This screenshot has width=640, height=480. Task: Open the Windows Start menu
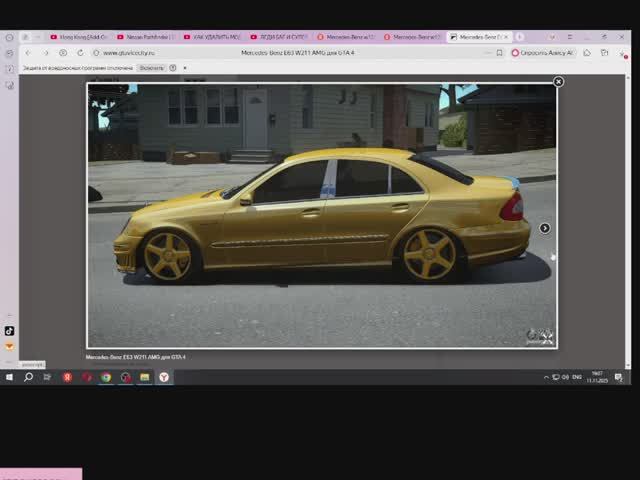(x=9, y=377)
